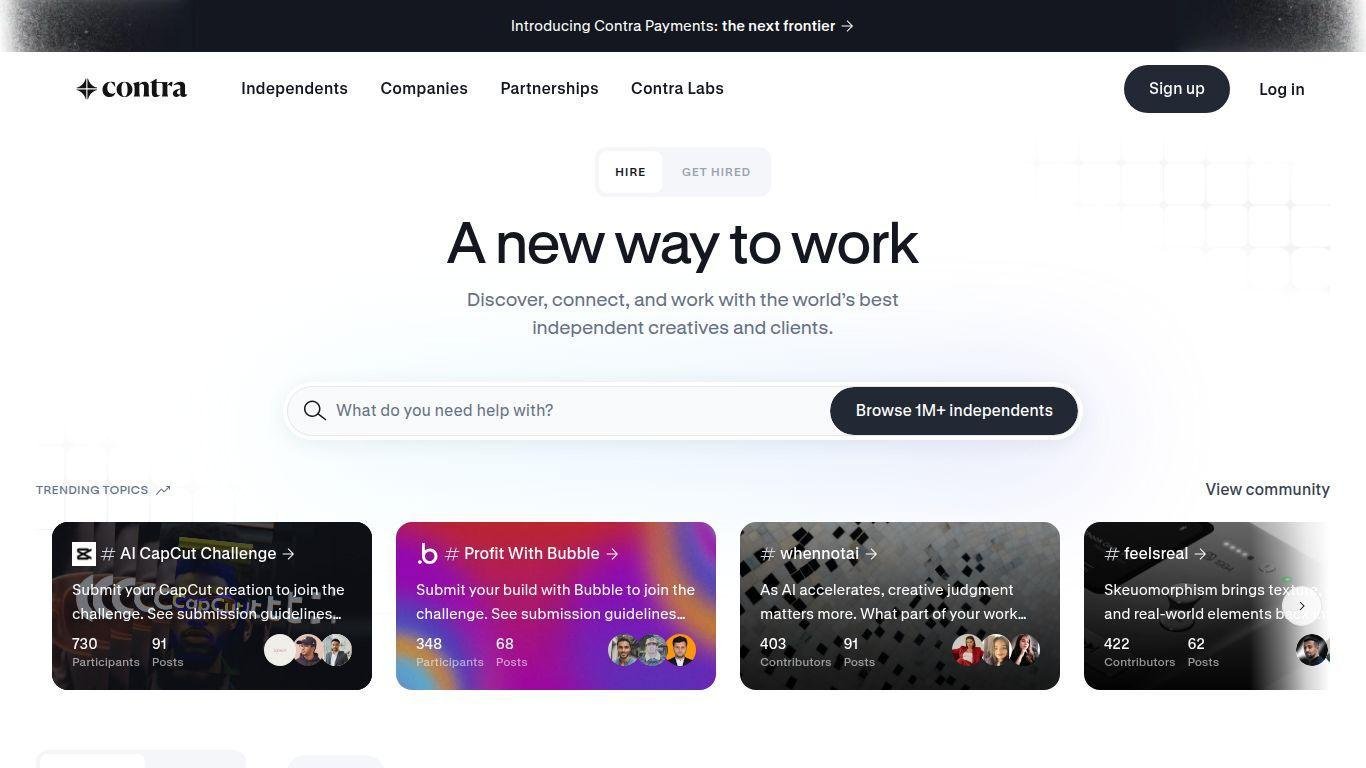
Task: Open the Partnerships nav menu
Action: click(x=549, y=89)
